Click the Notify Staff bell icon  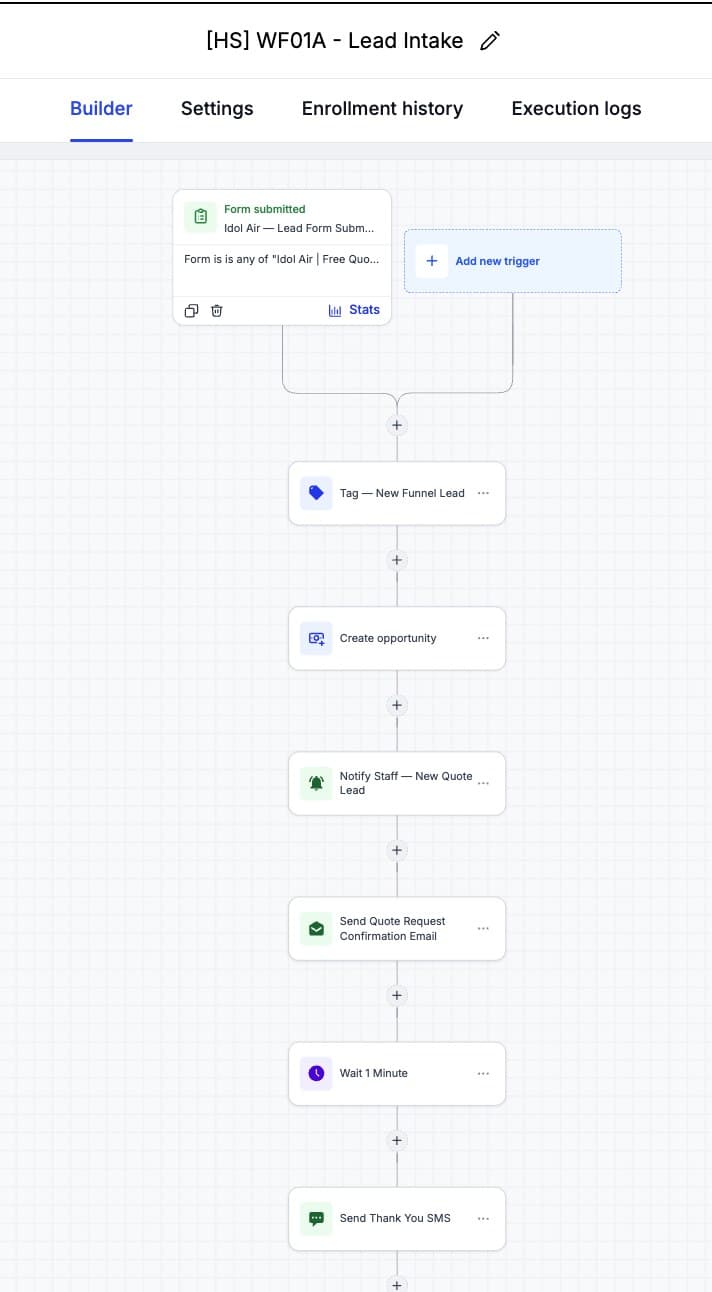(316, 783)
